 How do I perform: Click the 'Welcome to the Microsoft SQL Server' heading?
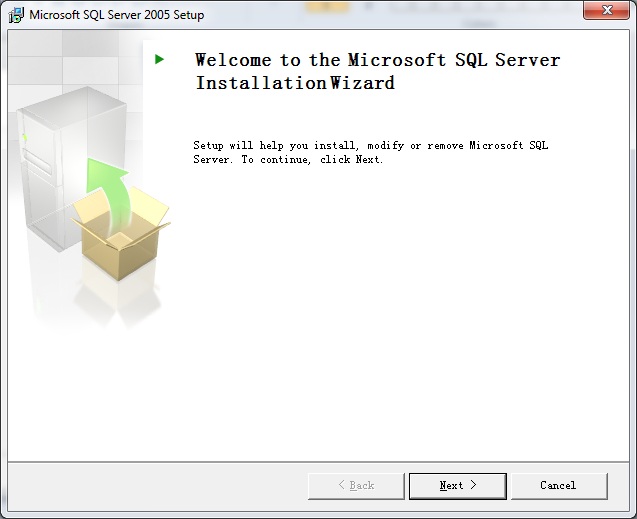(377, 71)
